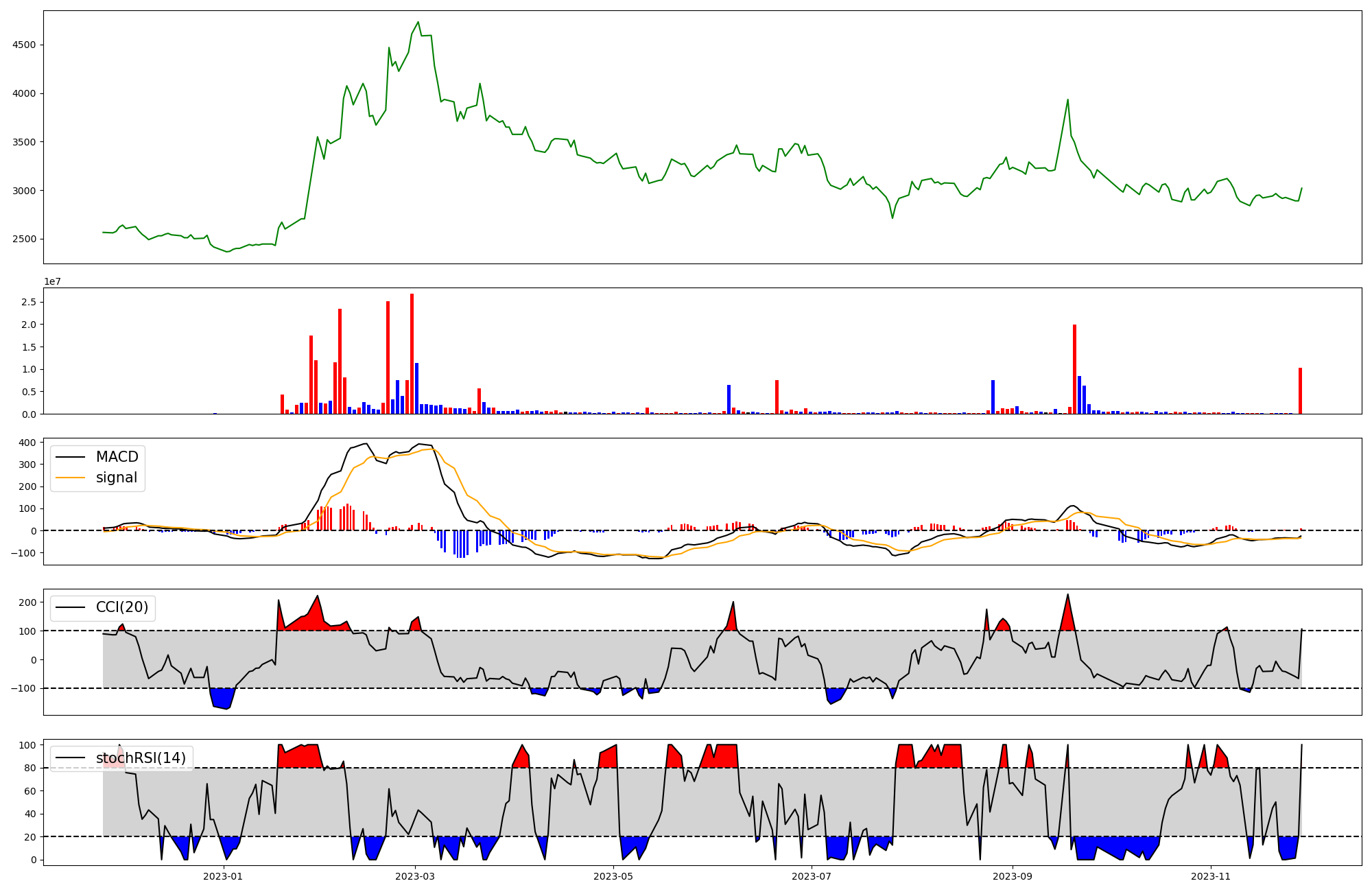Screen dimensions: 1372x892
Task: Click the 2500 price axis tick label
Action: point(23,239)
